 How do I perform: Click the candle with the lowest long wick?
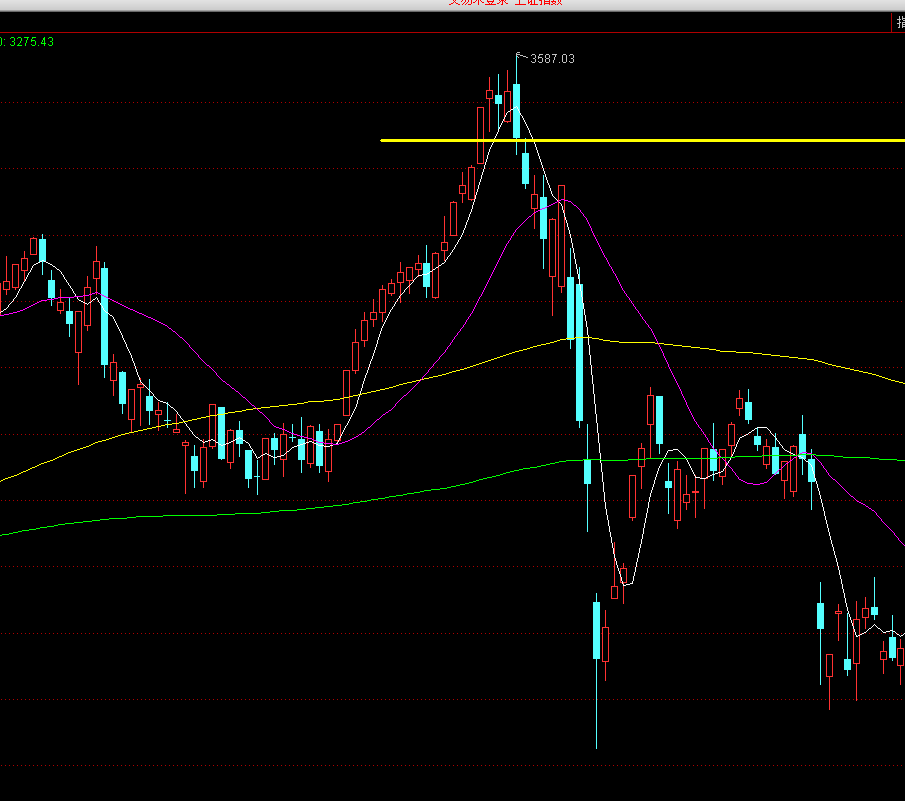click(596, 630)
